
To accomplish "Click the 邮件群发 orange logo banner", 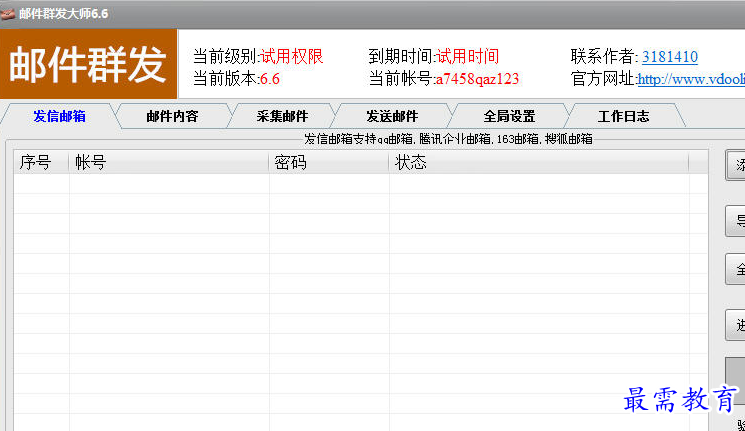I will tap(88, 64).
